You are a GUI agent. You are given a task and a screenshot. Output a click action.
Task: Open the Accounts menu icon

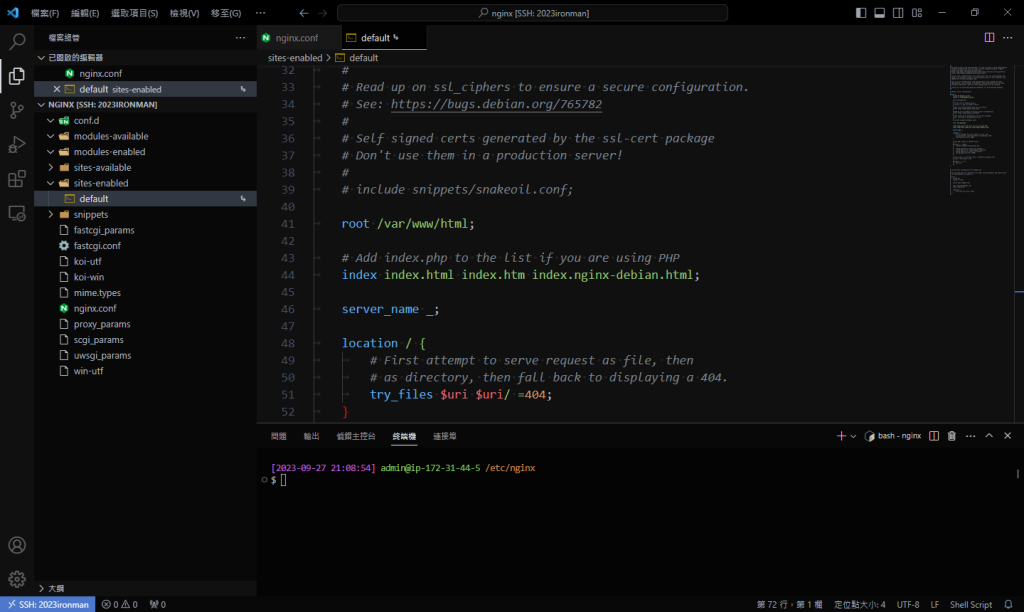[x=17, y=545]
